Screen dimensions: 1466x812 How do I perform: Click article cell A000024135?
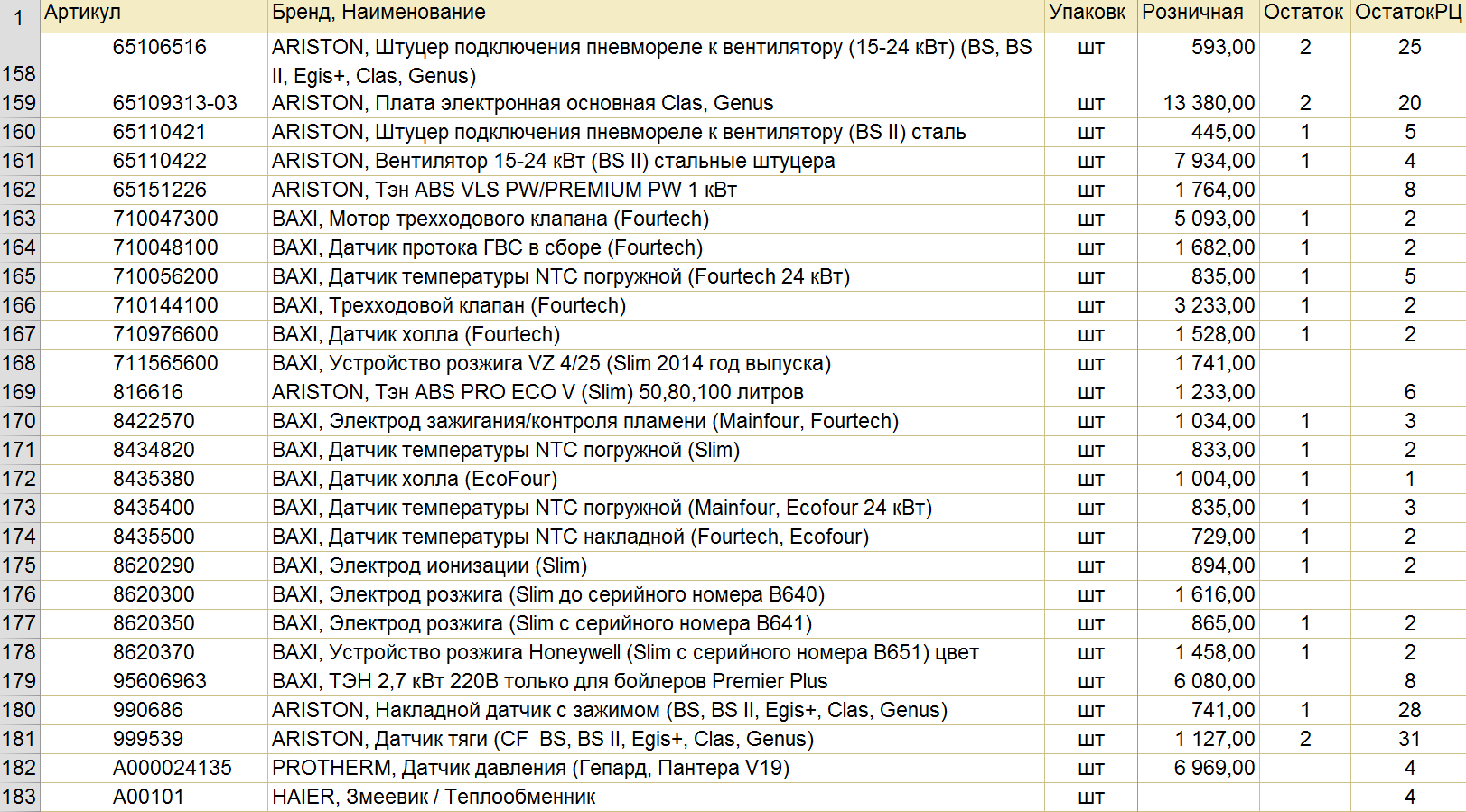[x=154, y=768]
